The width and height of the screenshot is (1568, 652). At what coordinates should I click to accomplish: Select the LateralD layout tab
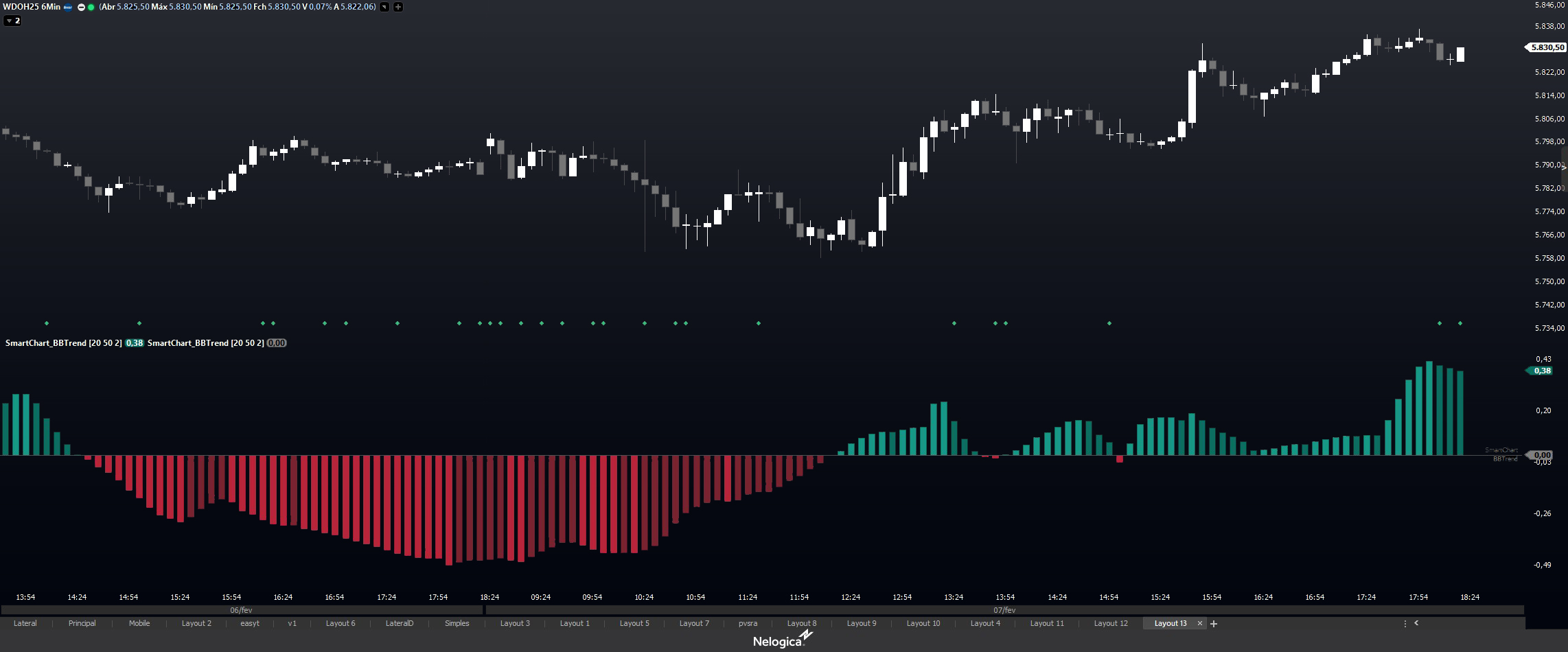click(x=399, y=623)
